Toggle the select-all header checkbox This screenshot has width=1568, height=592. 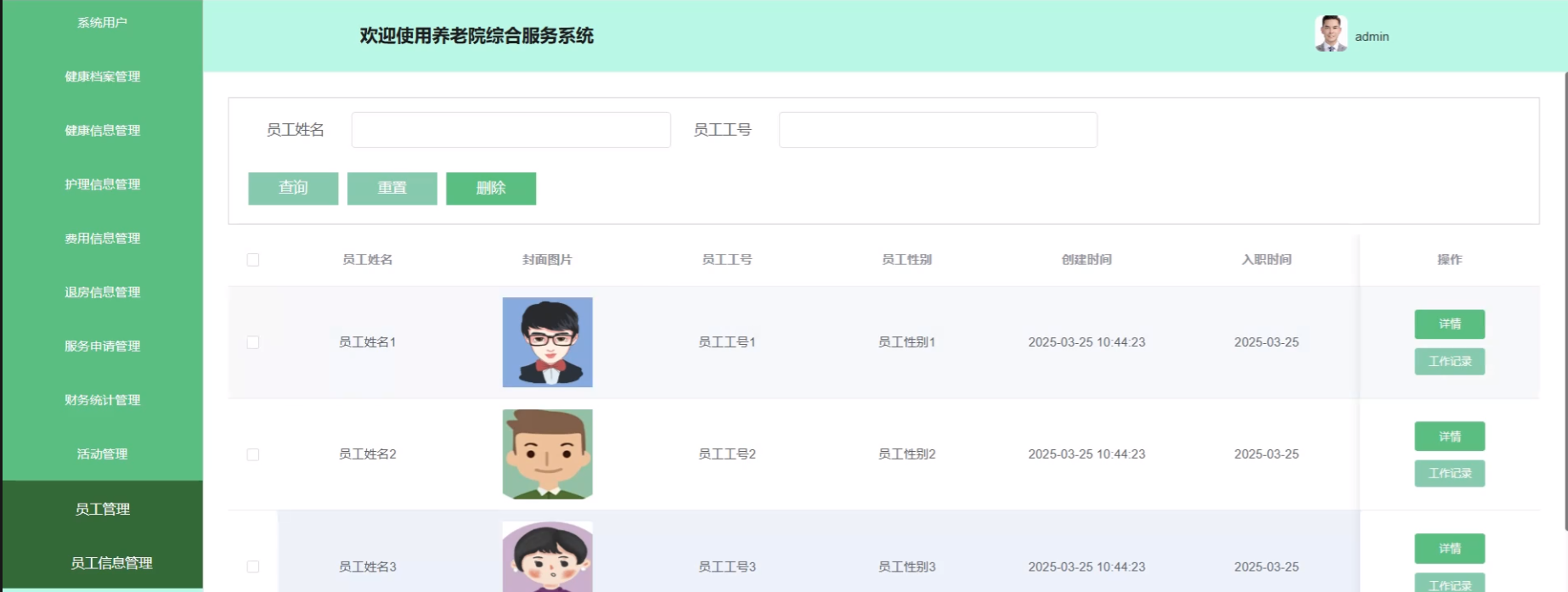[253, 260]
